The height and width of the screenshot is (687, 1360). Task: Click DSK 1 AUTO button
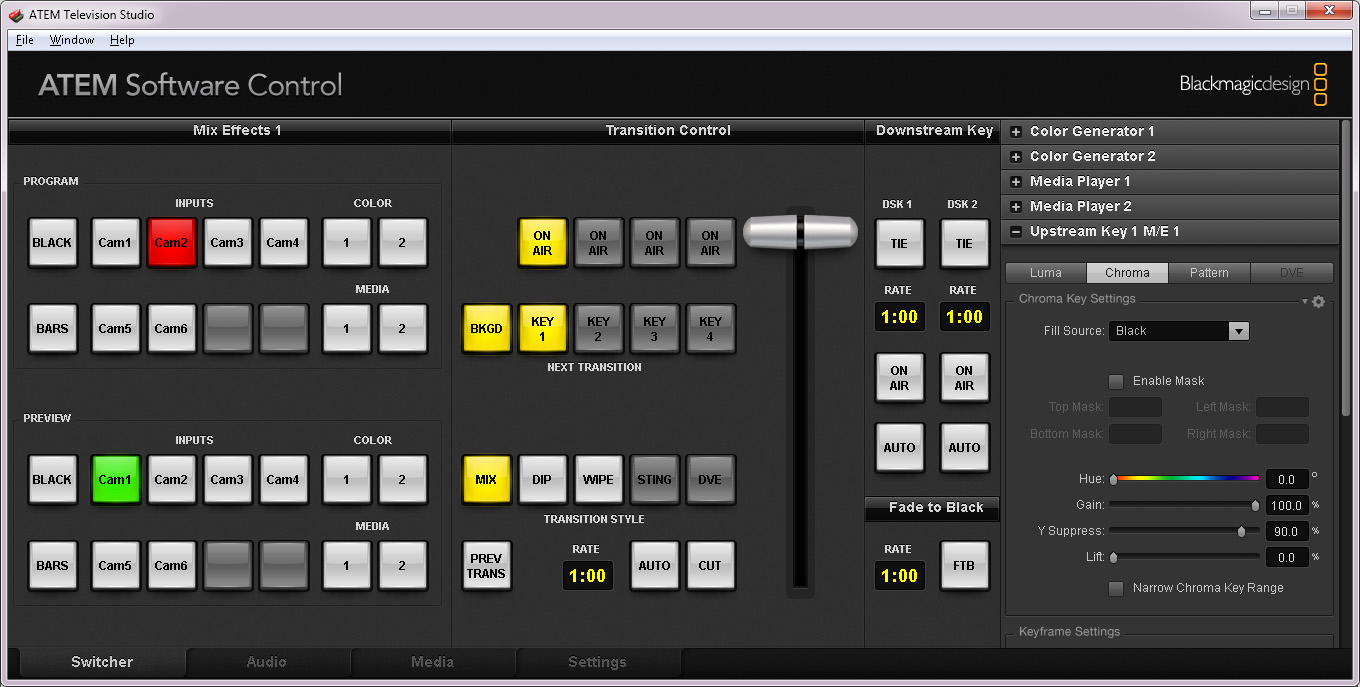coord(899,448)
